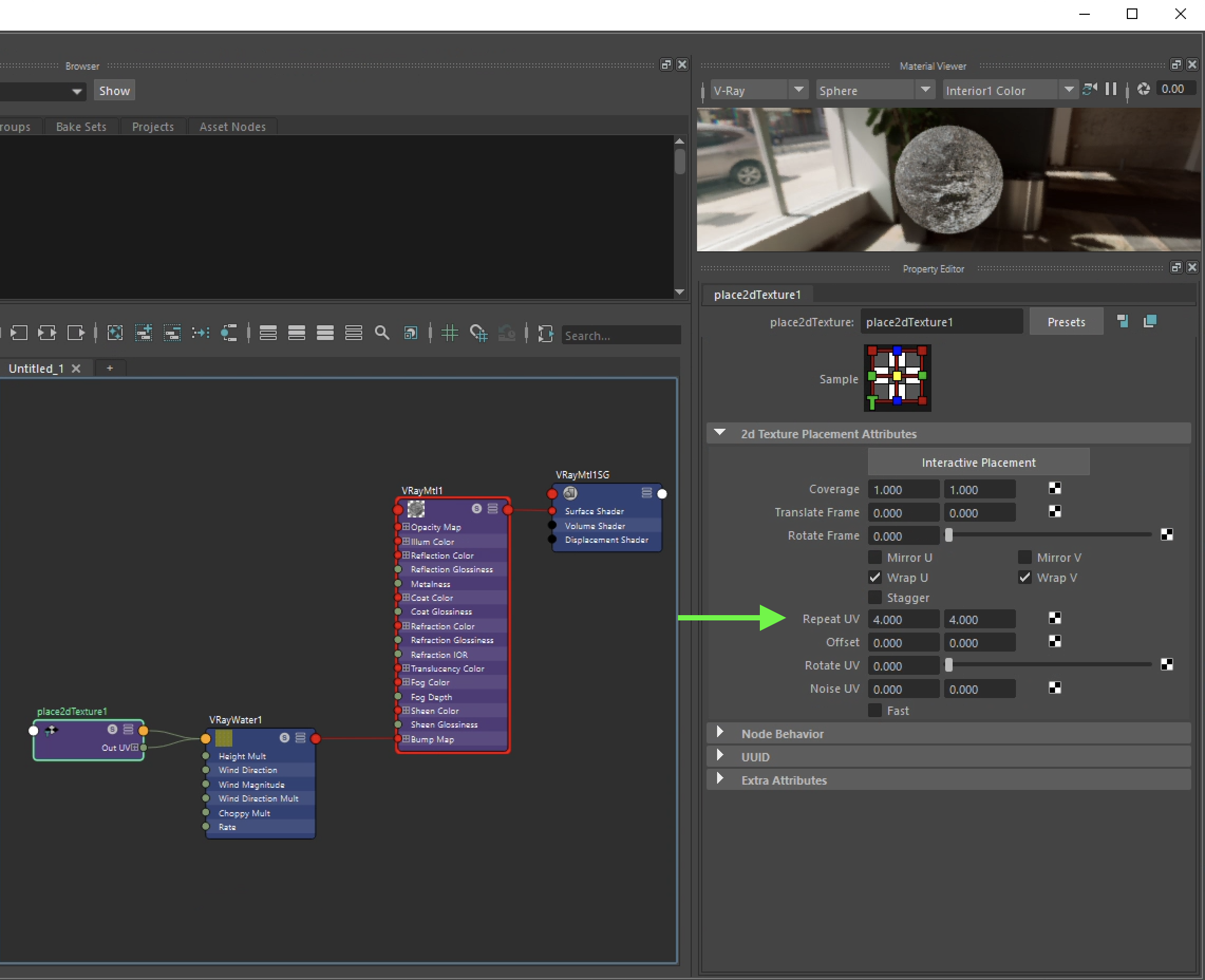Uncheck the Wrap V checkbox
The width and height of the screenshot is (1205, 980).
click(x=1024, y=578)
